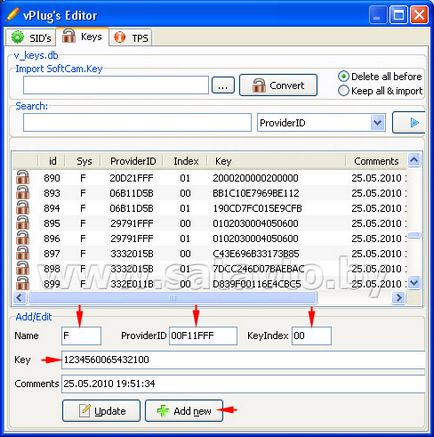Screen dimensions: 434x437
Task: Click into the Key input field
Action: point(243,360)
